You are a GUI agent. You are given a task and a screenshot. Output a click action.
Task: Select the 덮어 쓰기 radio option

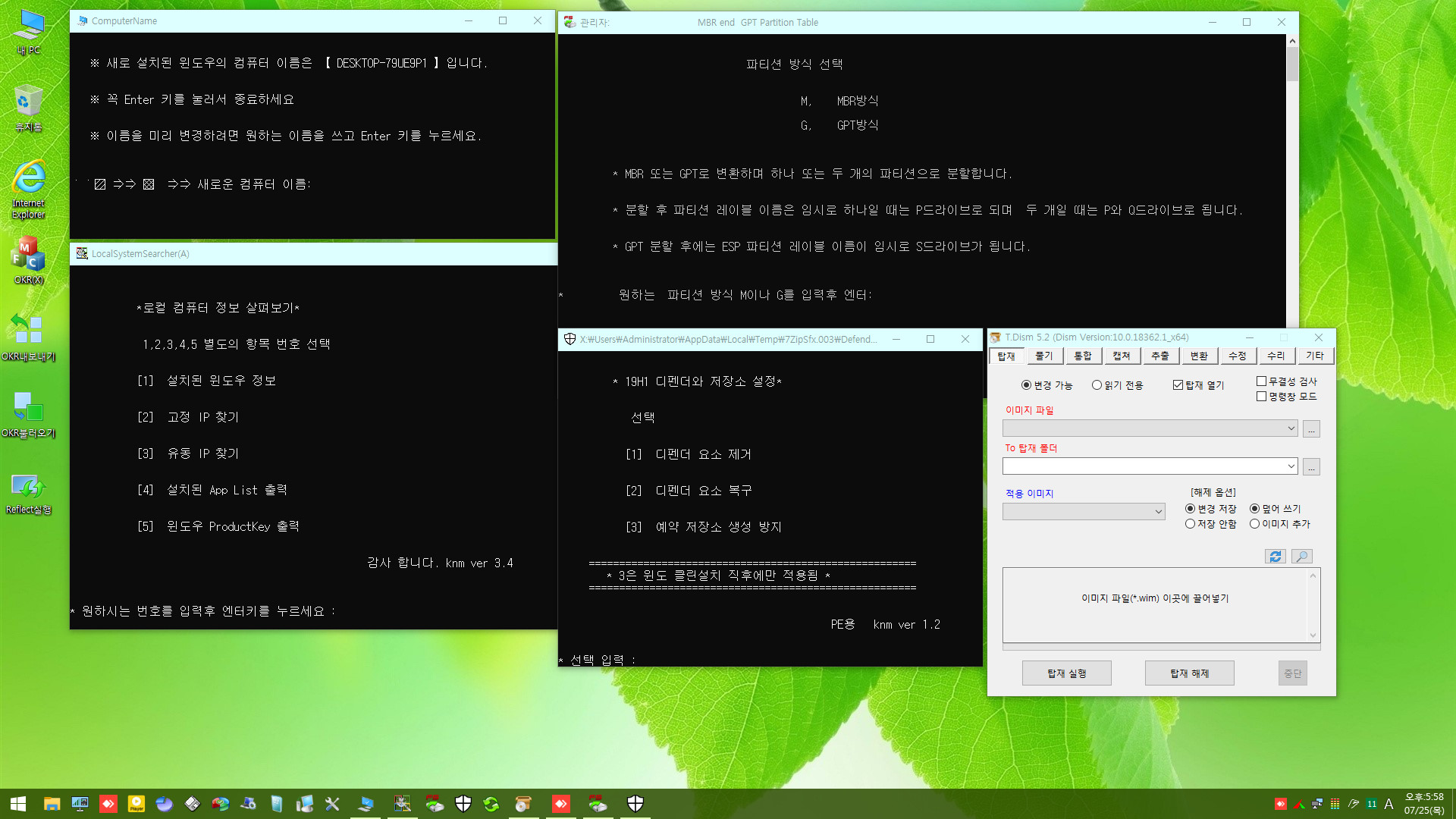[x=1275, y=509]
